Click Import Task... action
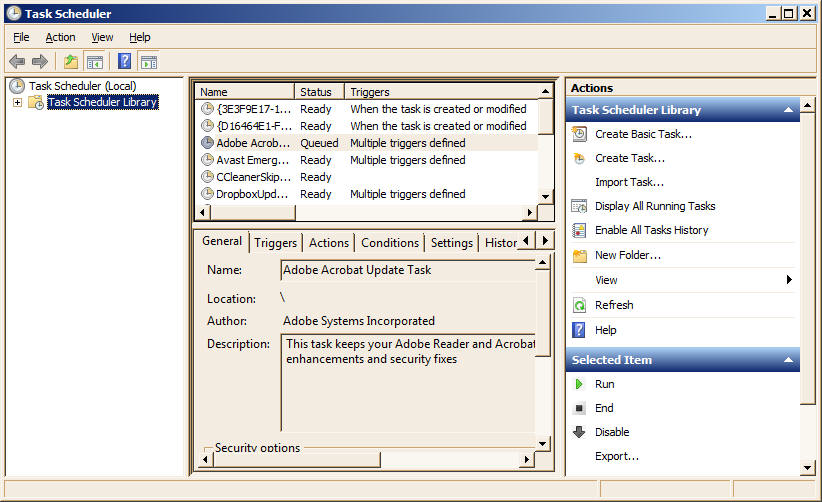 pyautogui.click(x=630, y=182)
